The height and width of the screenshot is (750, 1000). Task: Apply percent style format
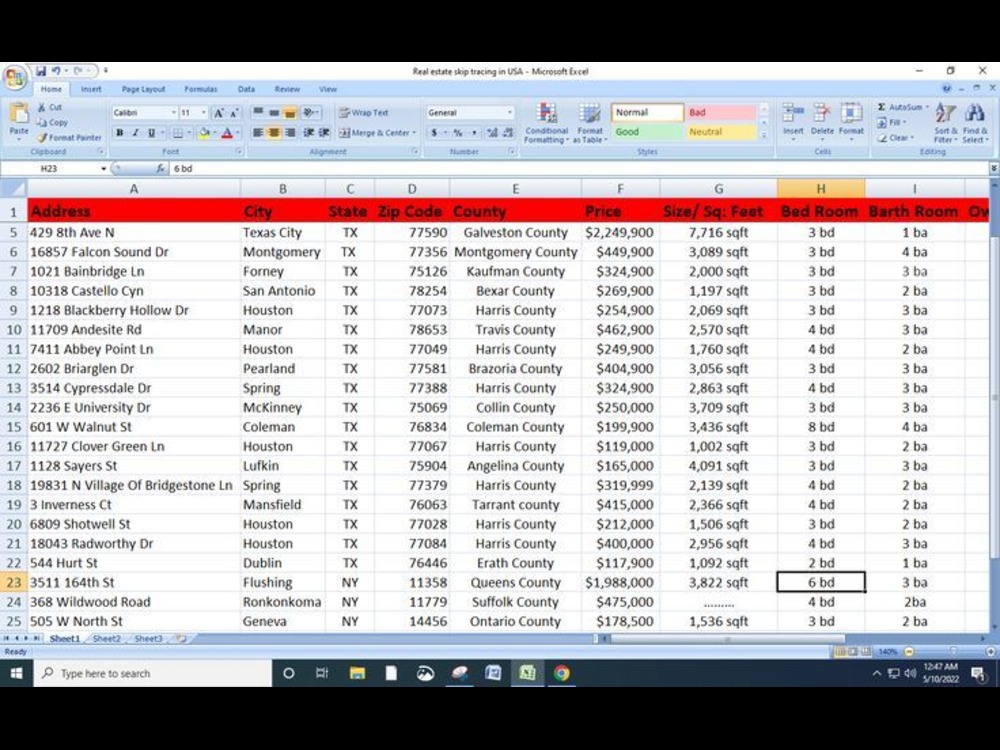[457, 133]
